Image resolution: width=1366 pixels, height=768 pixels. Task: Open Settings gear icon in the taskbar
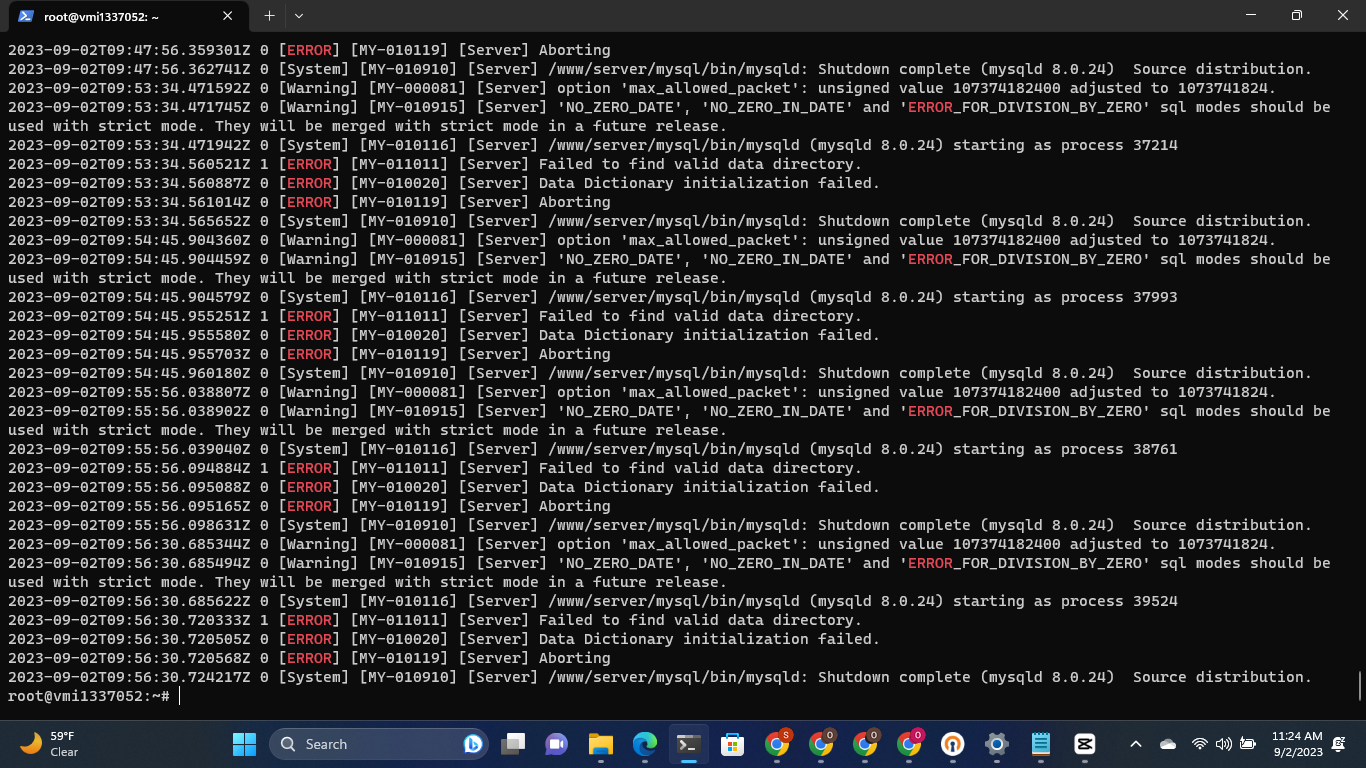point(997,744)
